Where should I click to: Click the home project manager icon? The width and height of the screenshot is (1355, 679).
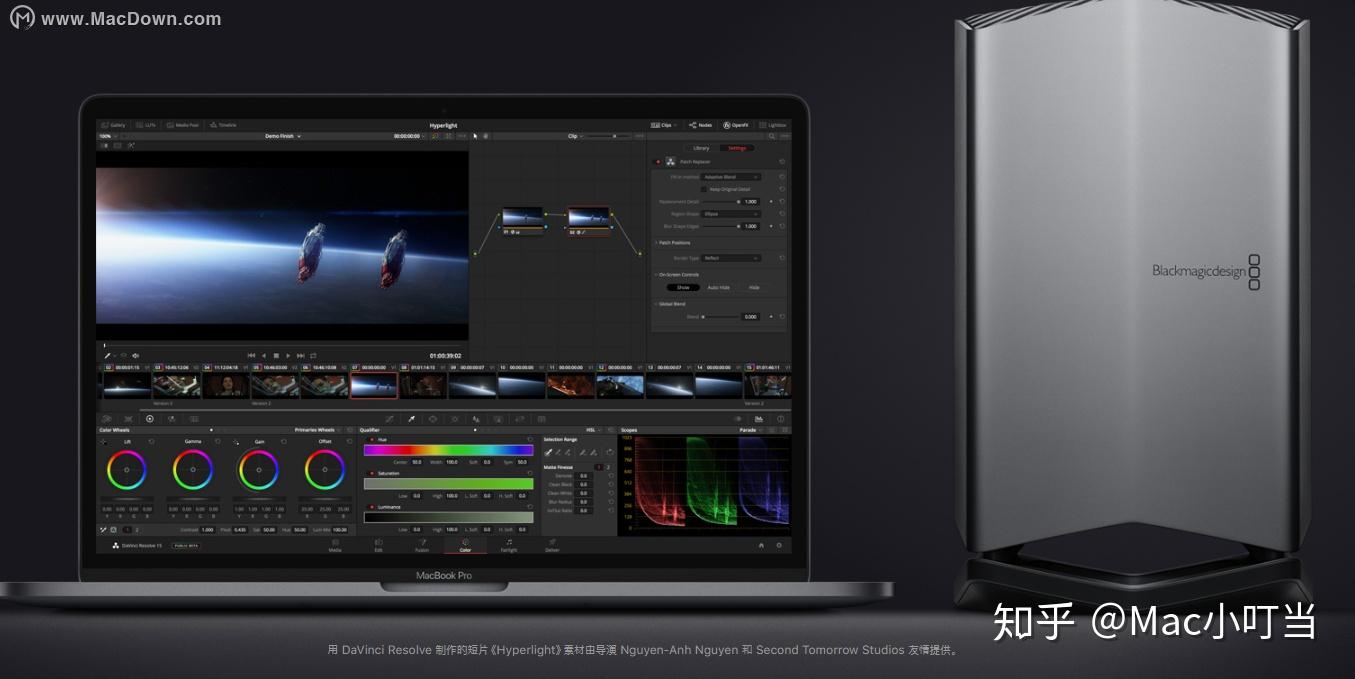coord(761,545)
